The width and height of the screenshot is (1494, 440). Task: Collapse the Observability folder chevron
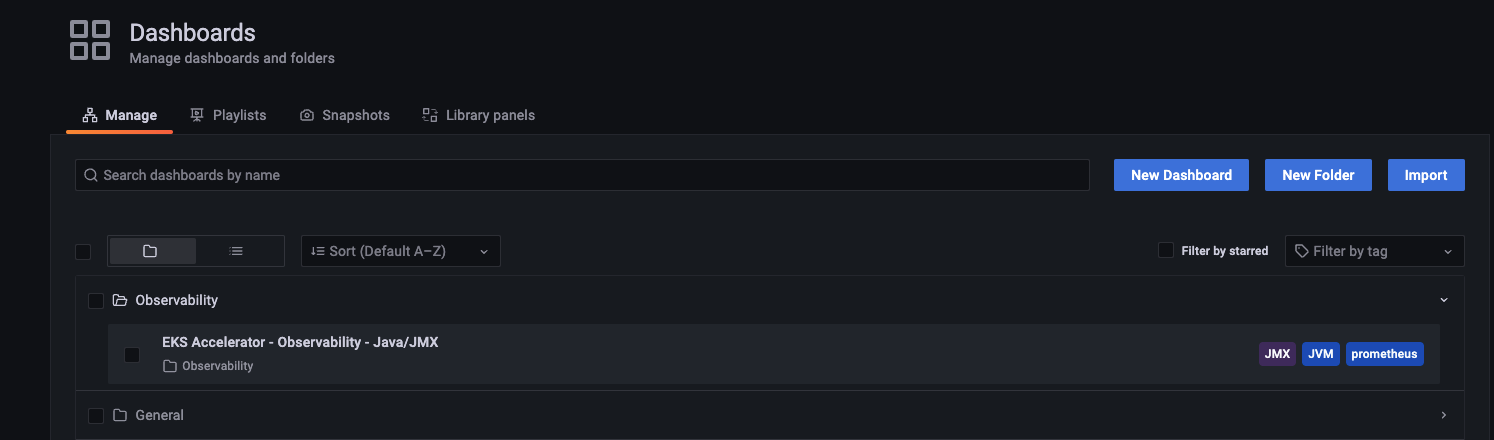pyautogui.click(x=1444, y=300)
